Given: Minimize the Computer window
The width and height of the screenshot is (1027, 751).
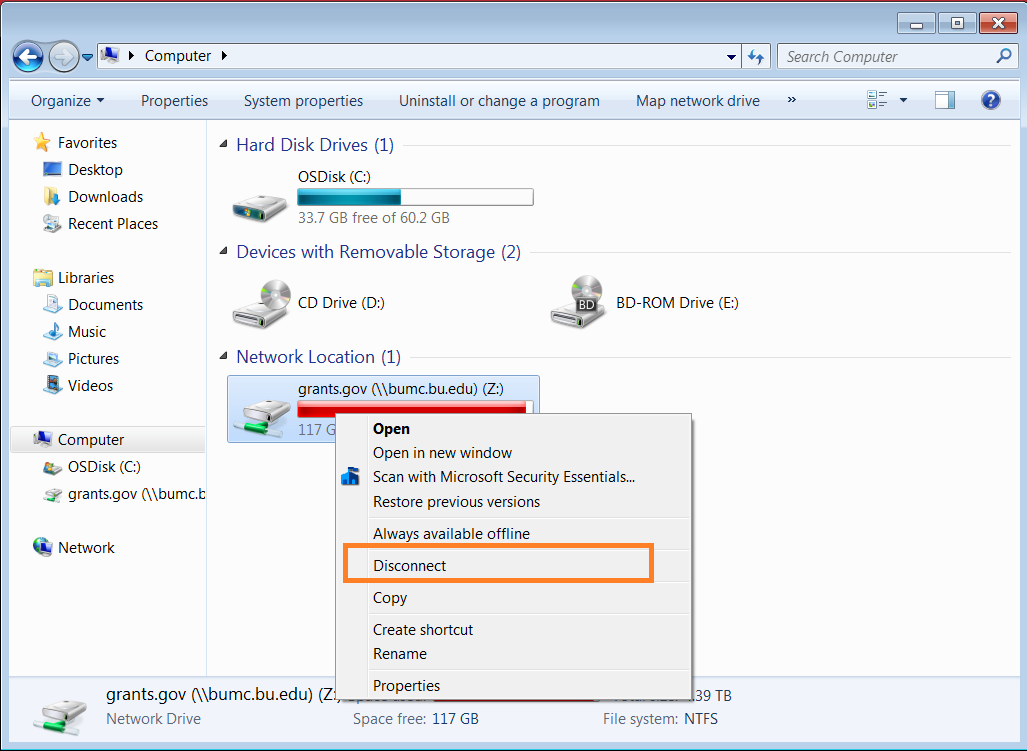Looking at the screenshot, I should pyautogui.click(x=916, y=24).
